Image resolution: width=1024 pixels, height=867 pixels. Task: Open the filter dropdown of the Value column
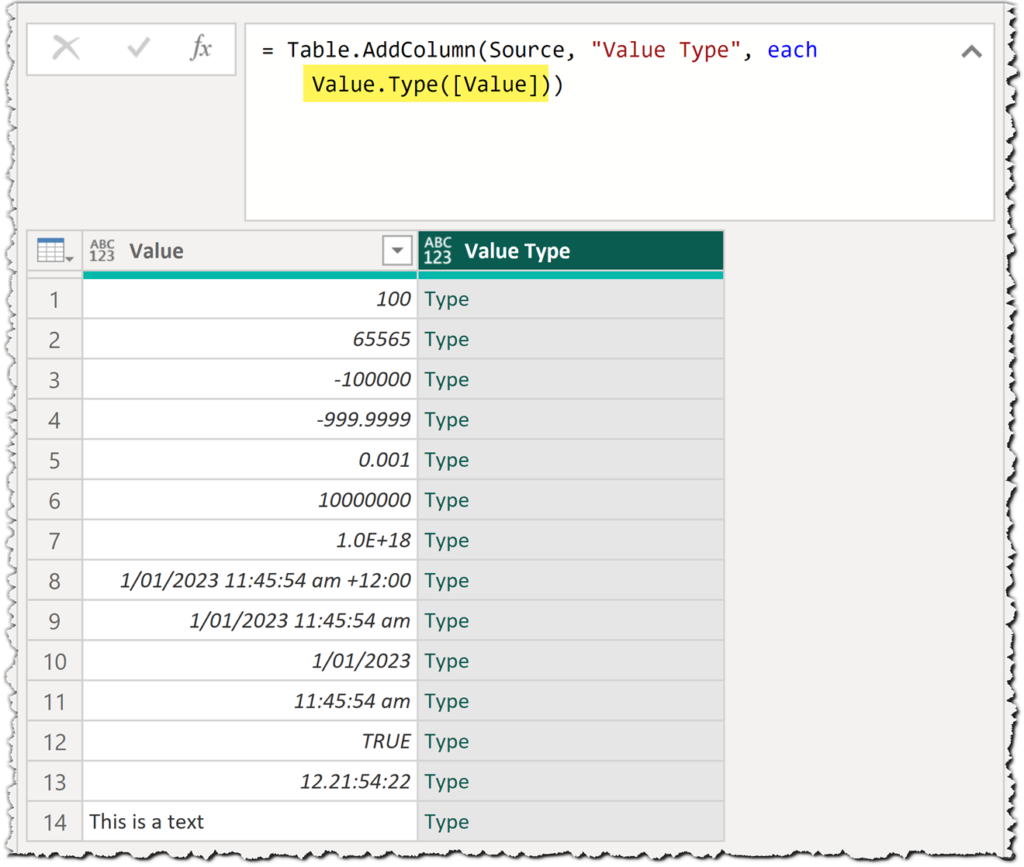(x=397, y=251)
